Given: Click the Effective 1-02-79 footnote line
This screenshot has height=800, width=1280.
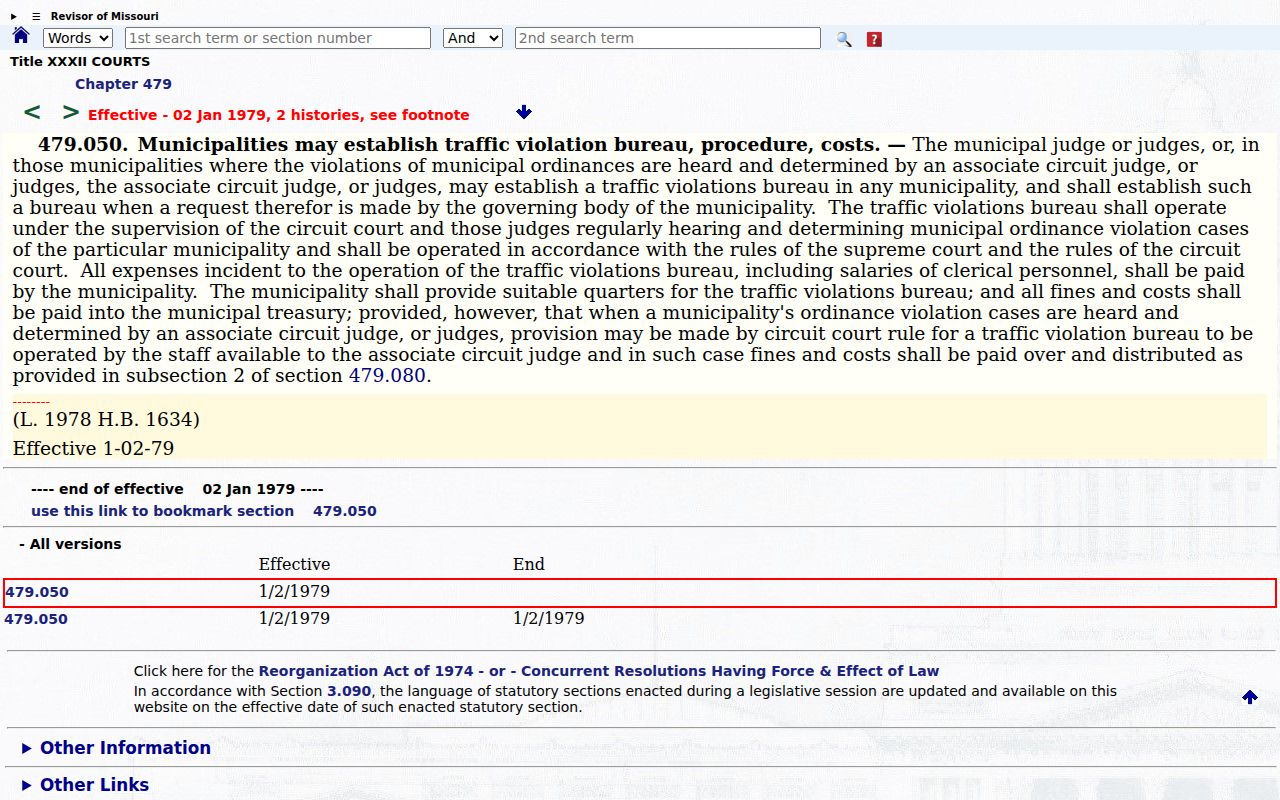Looking at the screenshot, I should pos(93,449).
